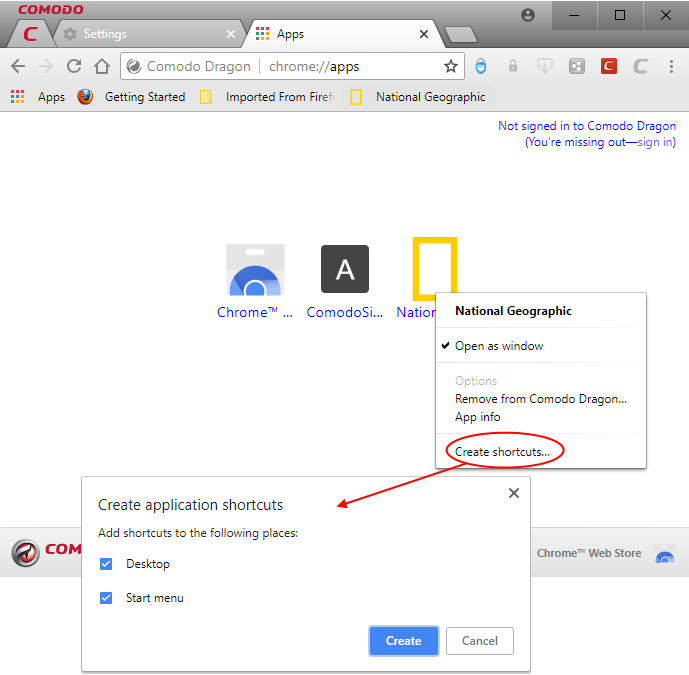The image size is (689, 675).
Task: Click the forward navigation arrow
Action: tap(46, 66)
